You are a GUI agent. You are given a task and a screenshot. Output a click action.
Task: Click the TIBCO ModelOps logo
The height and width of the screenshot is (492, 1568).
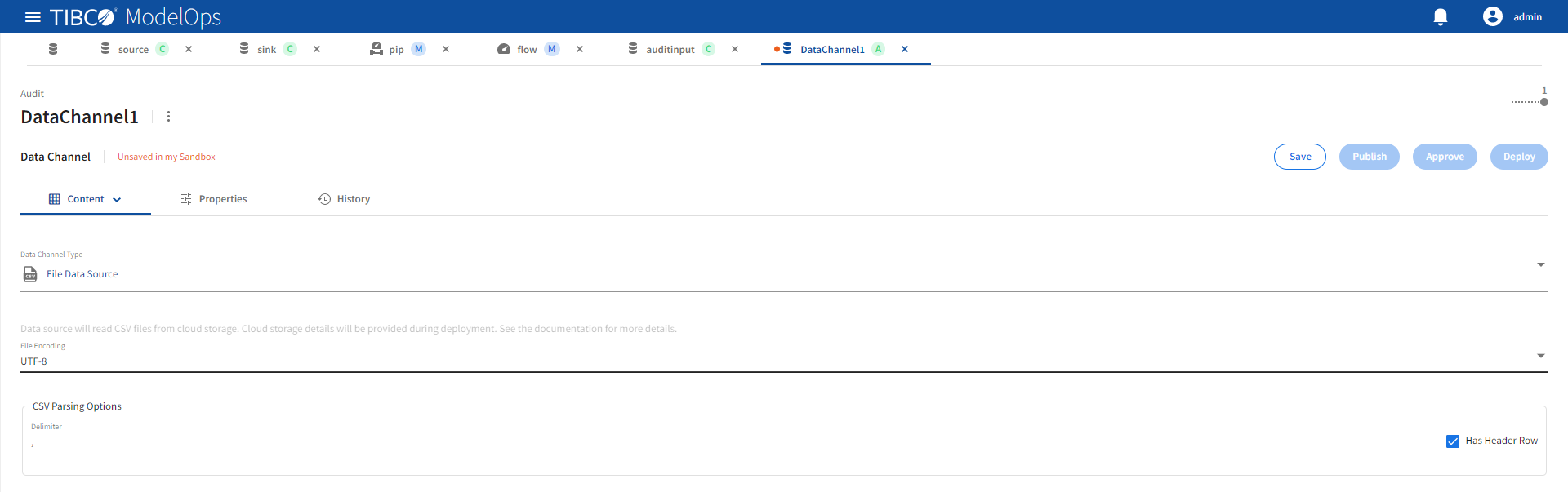tap(136, 17)
